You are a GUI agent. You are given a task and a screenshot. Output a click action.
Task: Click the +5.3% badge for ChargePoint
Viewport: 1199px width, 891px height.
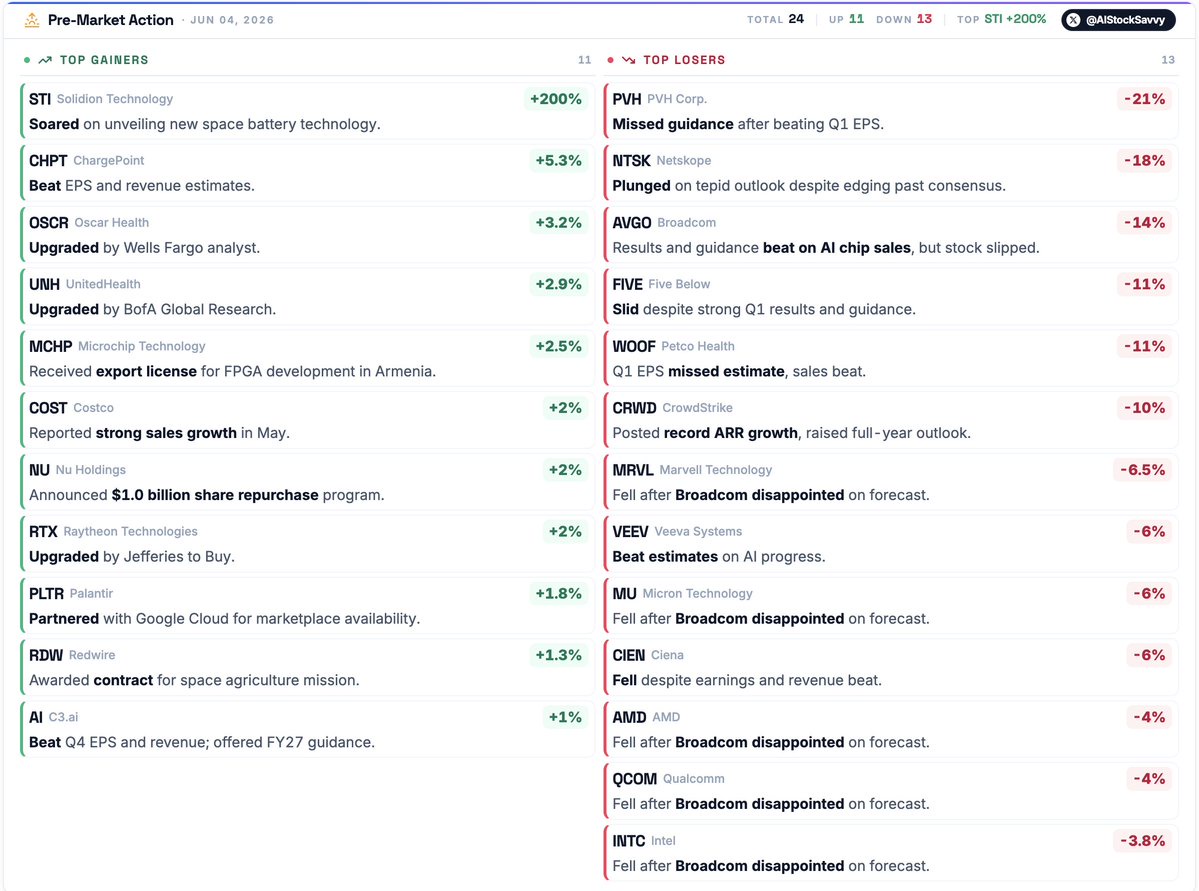click(x=558, y=161)
